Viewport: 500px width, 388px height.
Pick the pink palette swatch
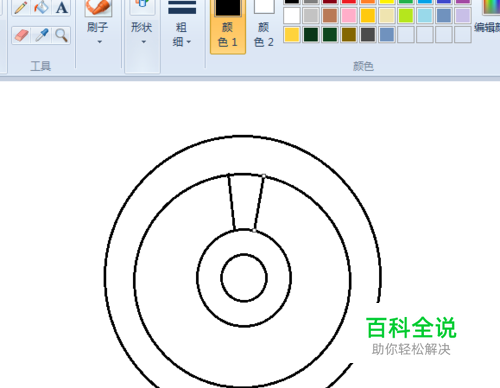pos(349,15)
